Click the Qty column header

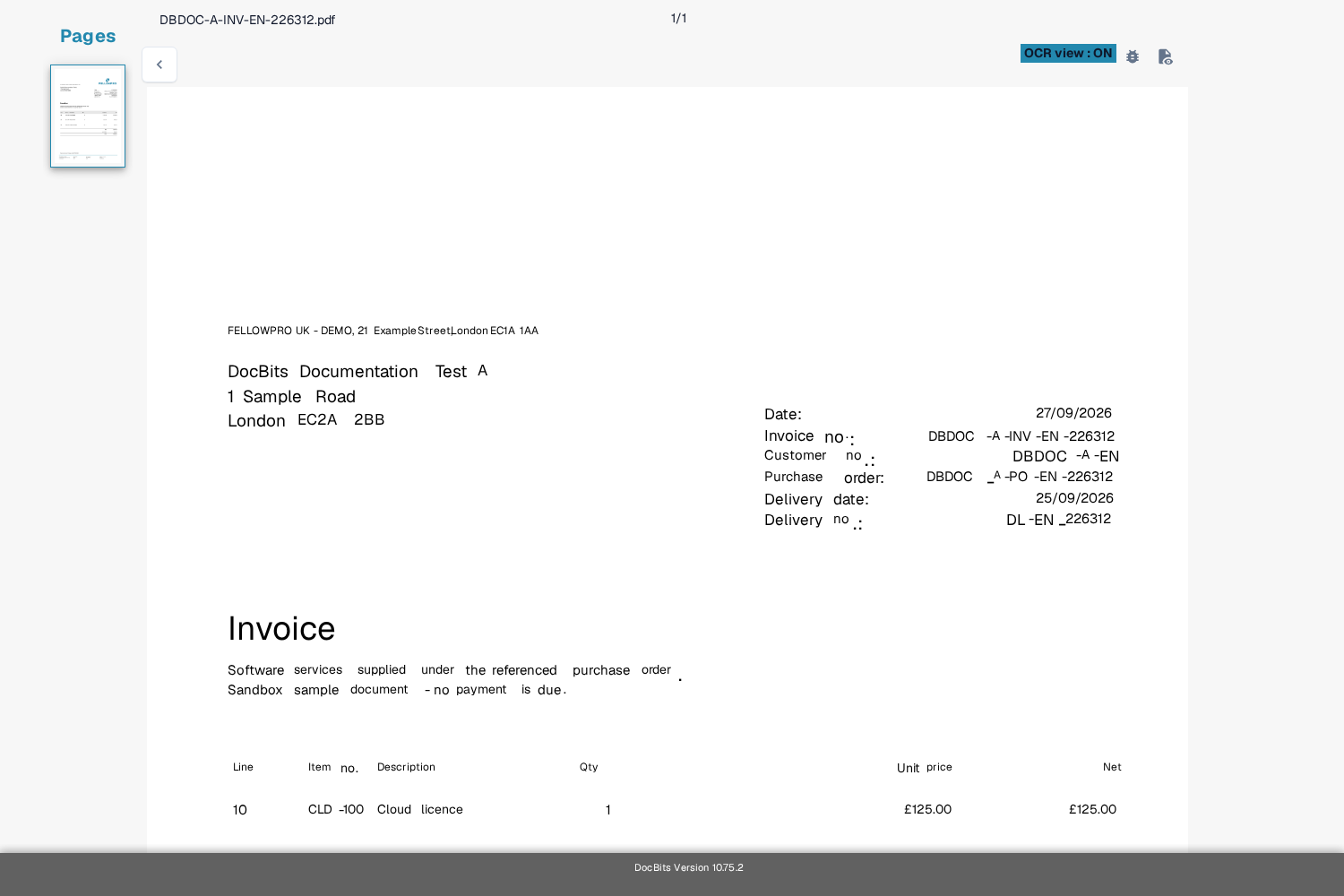pos(589,767)
